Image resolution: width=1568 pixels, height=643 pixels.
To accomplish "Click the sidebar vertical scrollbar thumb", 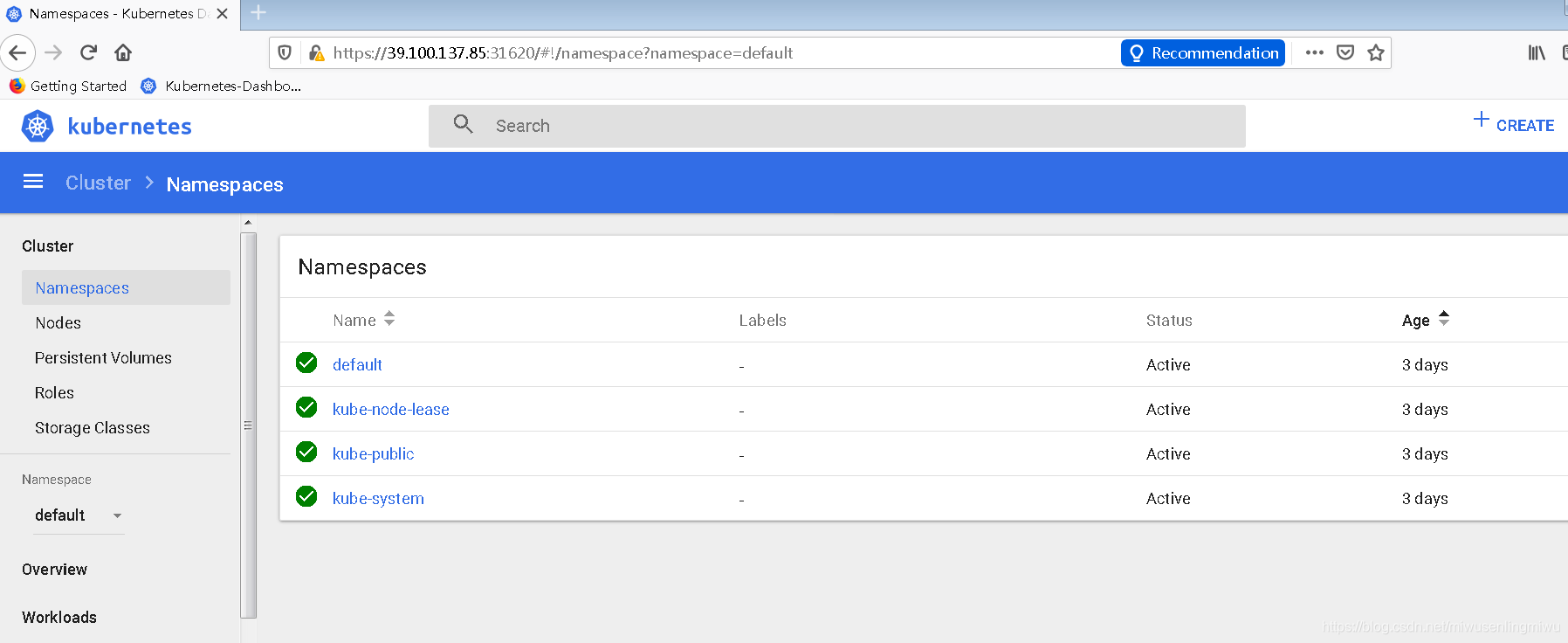I will [248, 425].
